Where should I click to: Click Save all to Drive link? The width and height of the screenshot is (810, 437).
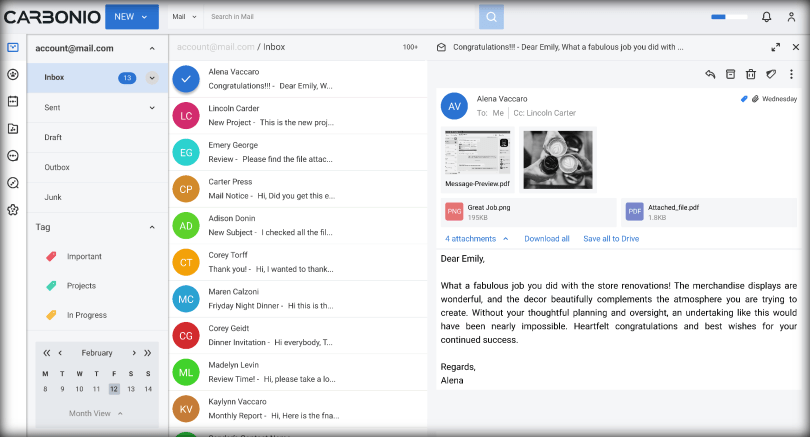[611, 239]
